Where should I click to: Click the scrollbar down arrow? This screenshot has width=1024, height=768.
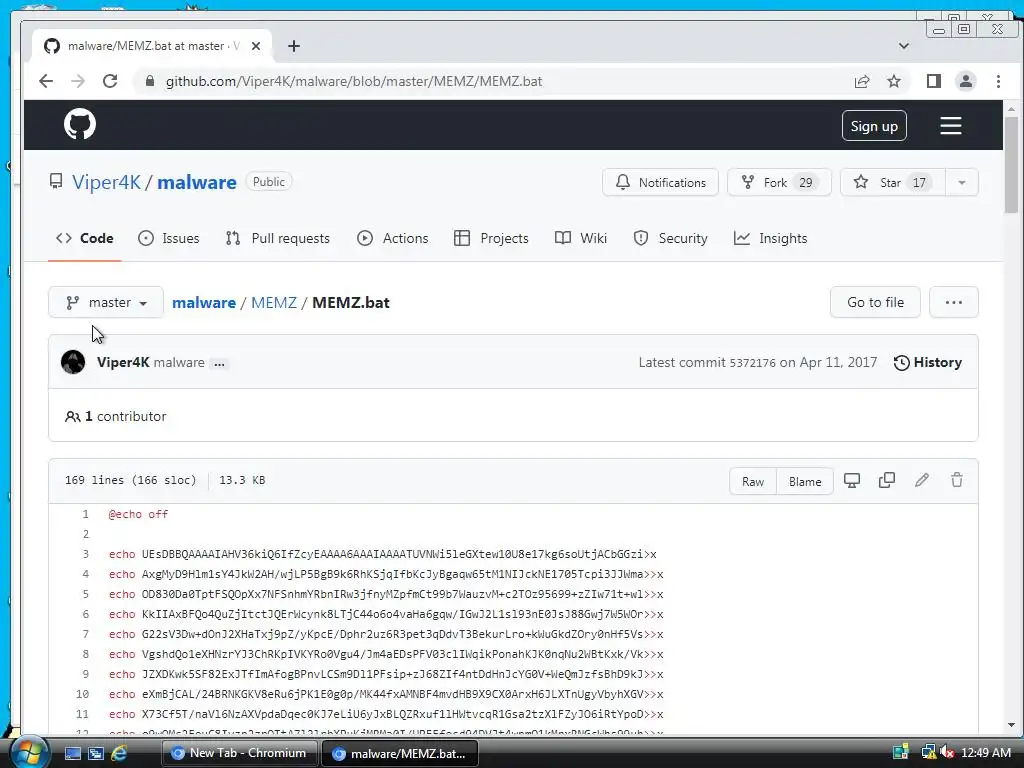tap(1012, 725)
